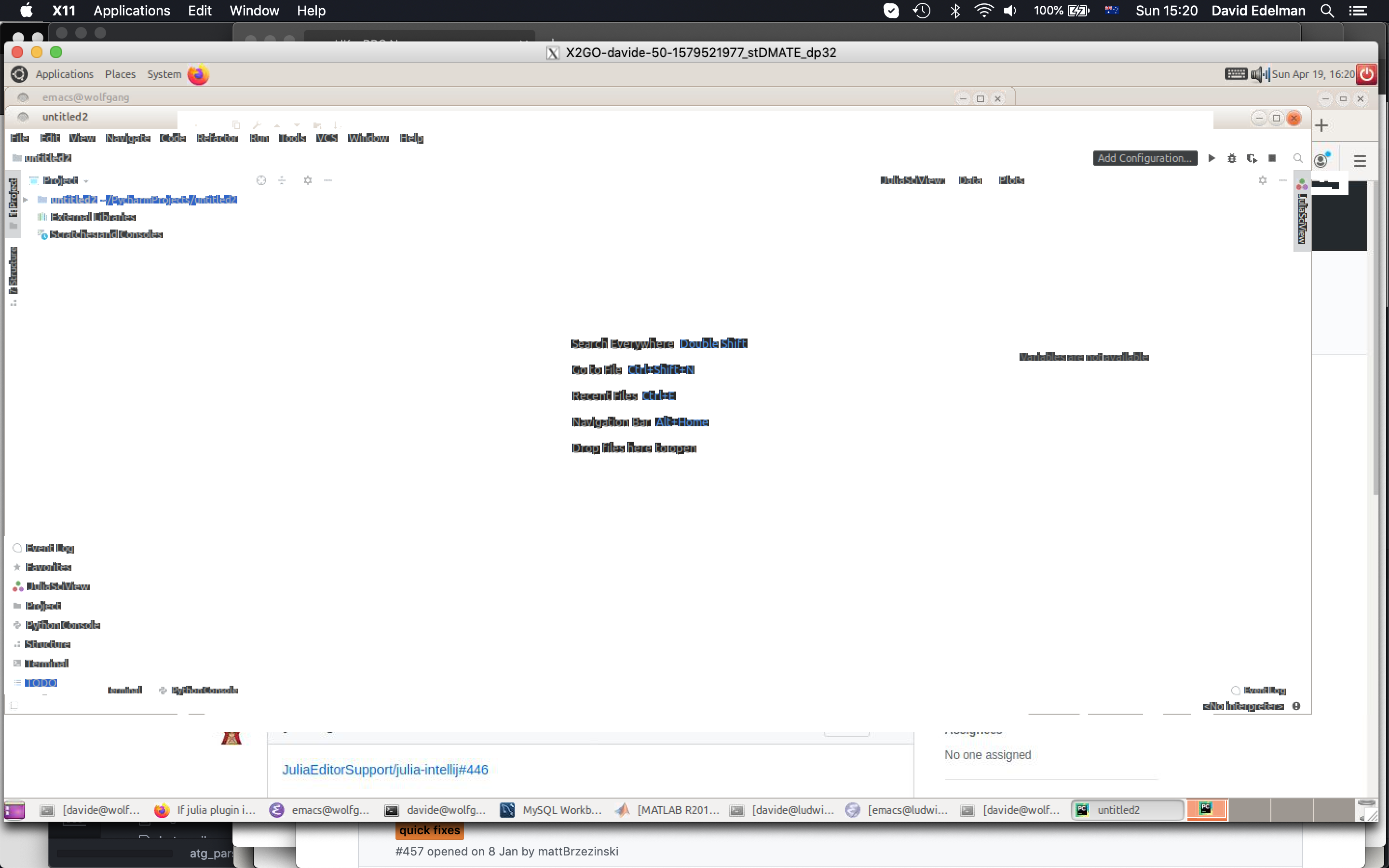The height and width of the screenshot is (868, 1389).
Task: Open the JuliaSciView settings gear icon
Action: click(1262, 180)
